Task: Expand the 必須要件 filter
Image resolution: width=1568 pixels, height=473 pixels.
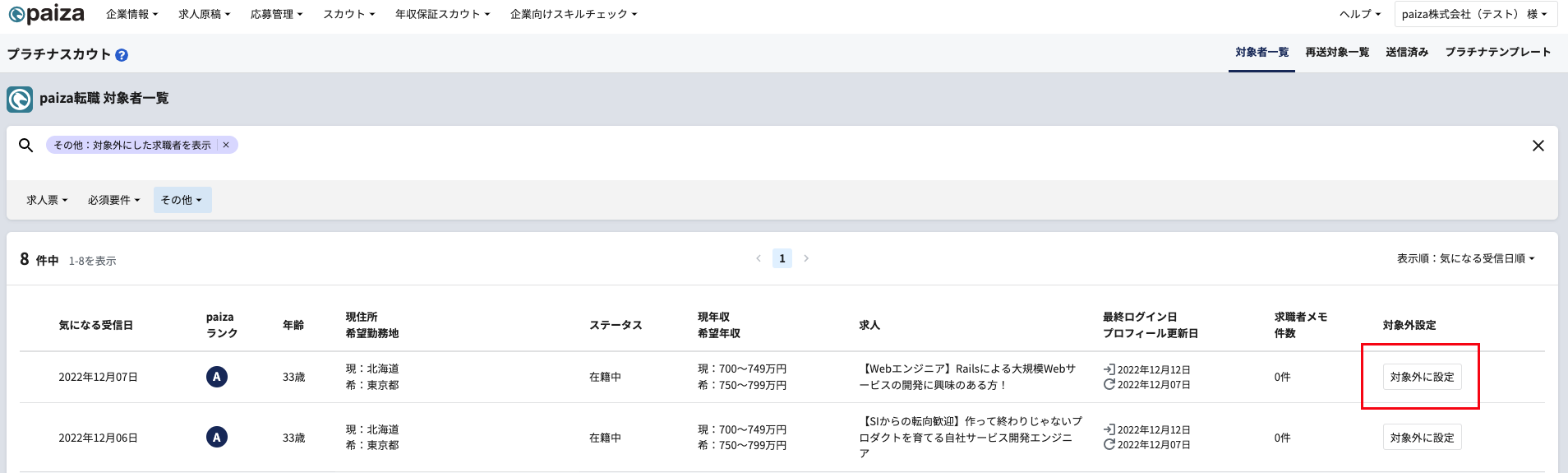Action: 114,200
